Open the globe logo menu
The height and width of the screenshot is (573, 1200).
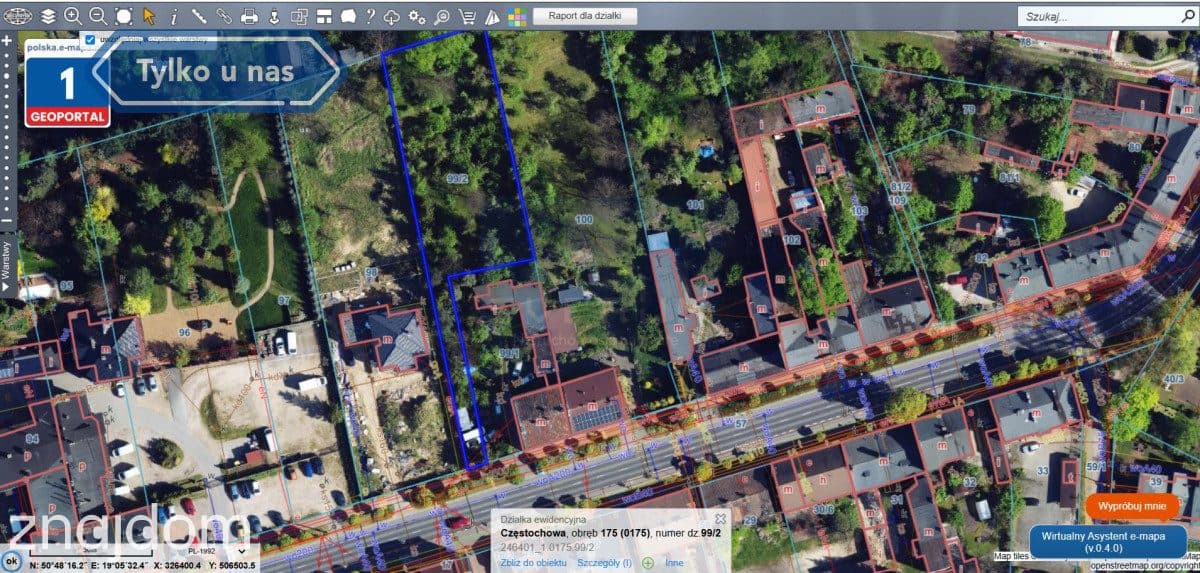(19, 15)
